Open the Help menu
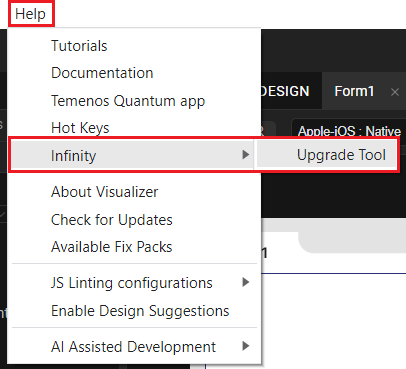406x369 pixels. tap(31, 14)
